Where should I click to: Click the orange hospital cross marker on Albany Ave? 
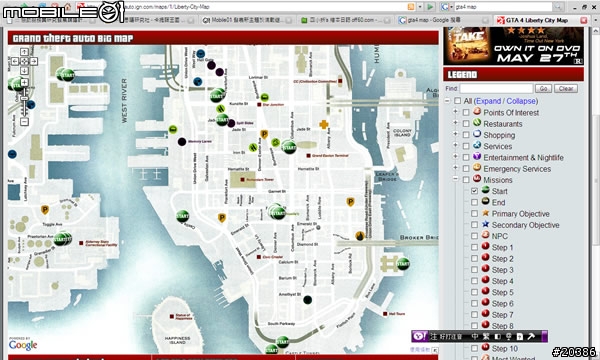point(324,124)
